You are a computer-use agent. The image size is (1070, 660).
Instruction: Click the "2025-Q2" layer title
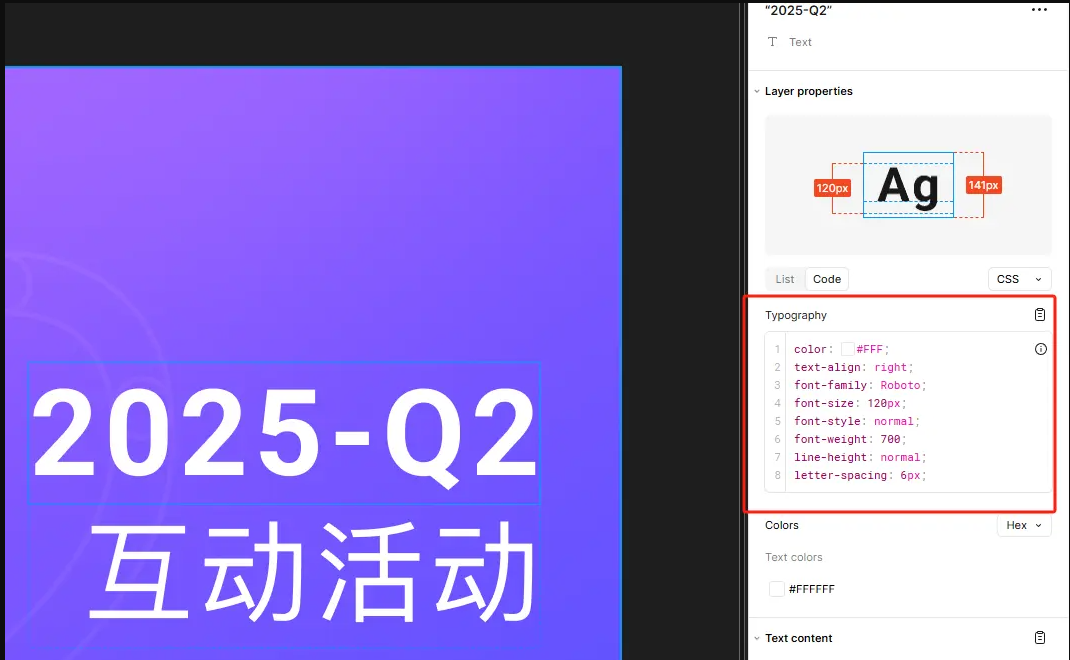coord(795,10)
